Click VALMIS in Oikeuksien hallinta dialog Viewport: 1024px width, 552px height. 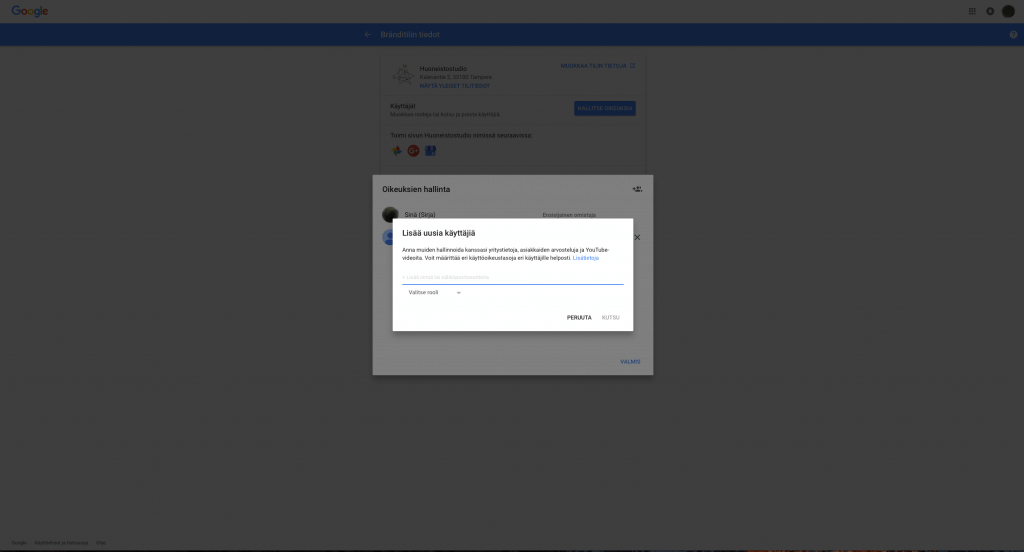tap(630, 362)
